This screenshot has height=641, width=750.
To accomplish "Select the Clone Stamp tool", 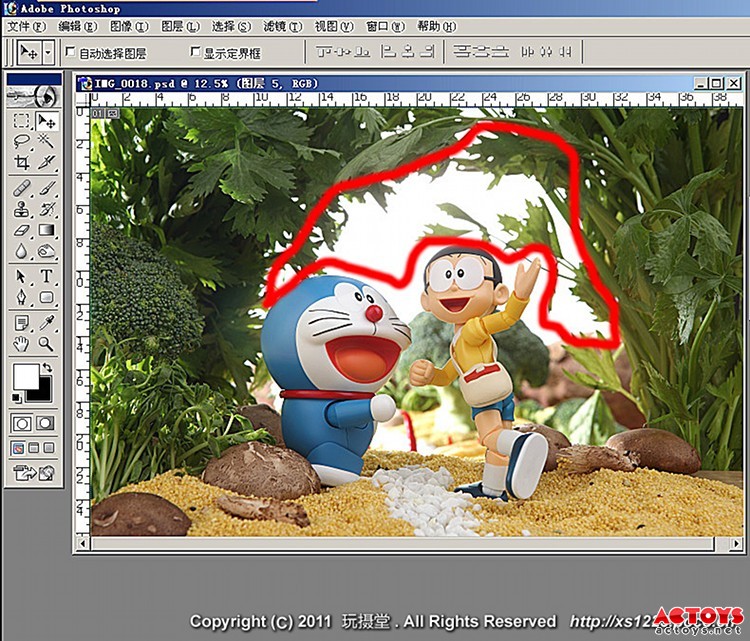I will click(x=22, y=209).
